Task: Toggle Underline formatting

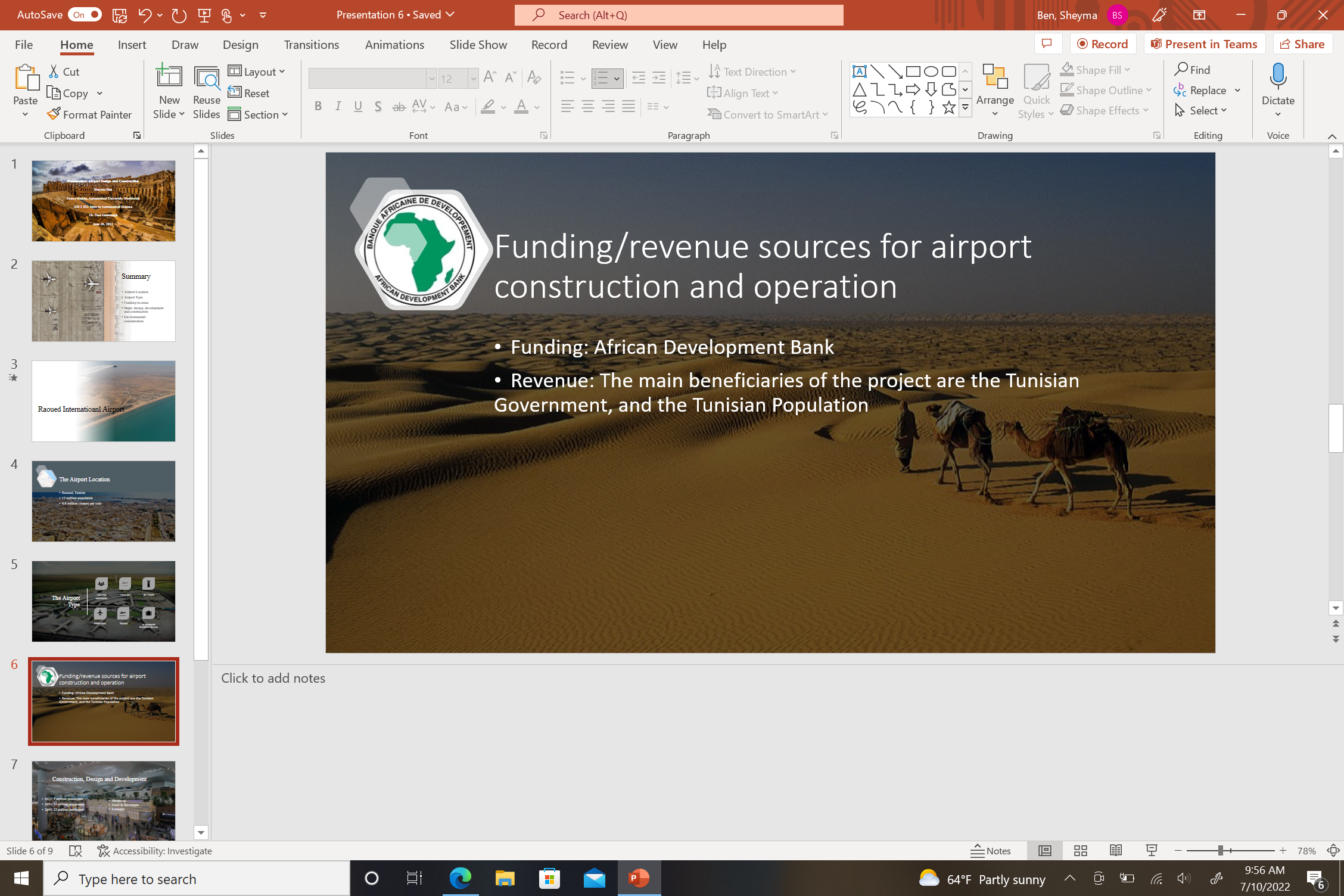Action: pos(357,107)
